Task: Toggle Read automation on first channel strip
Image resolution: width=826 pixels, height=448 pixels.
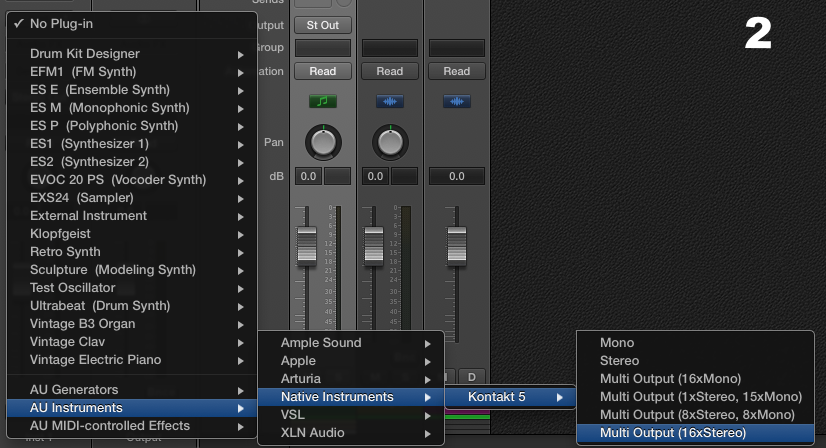Action: tap(322, 71)
